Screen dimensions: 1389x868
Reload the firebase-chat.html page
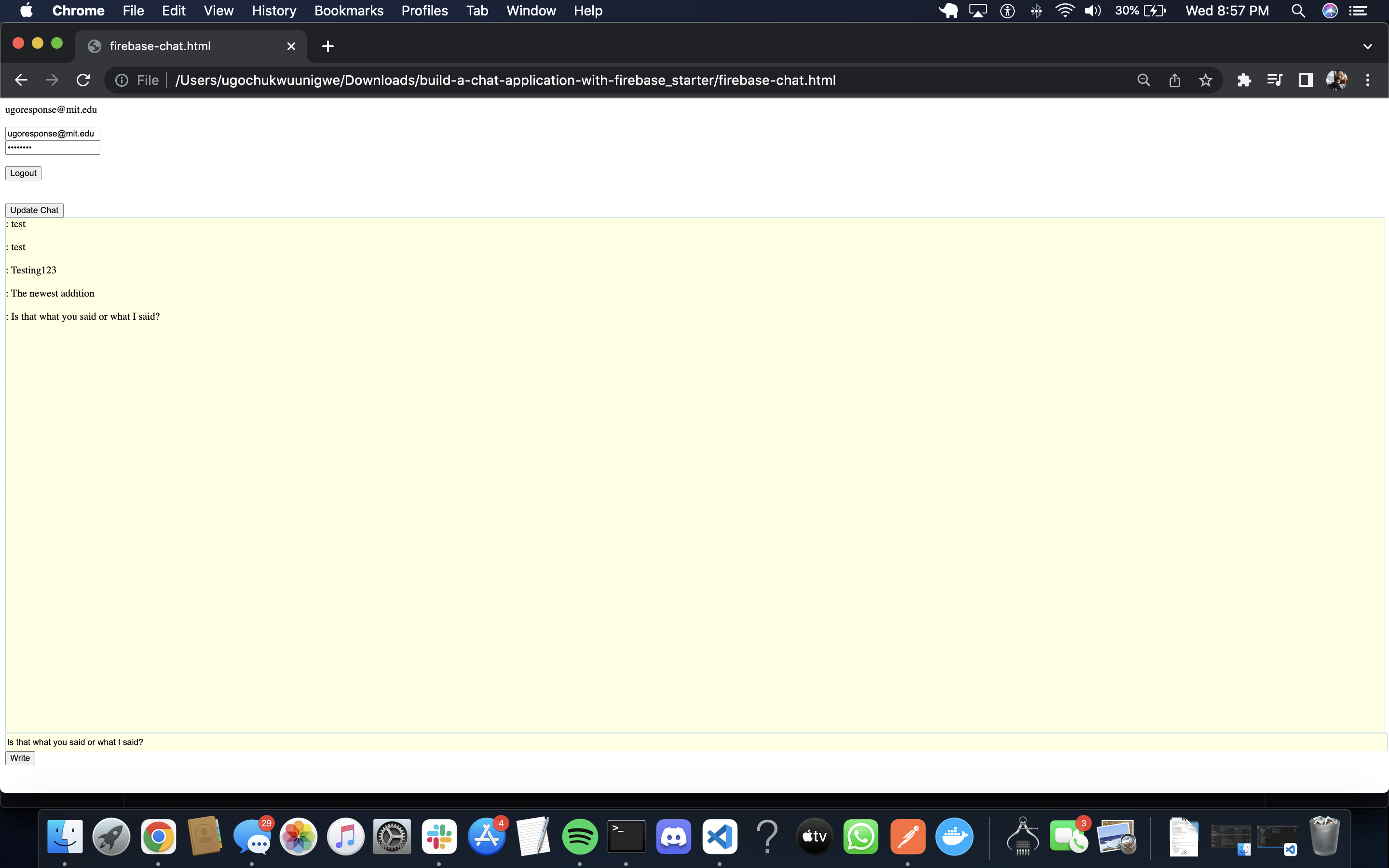point(83,80)
